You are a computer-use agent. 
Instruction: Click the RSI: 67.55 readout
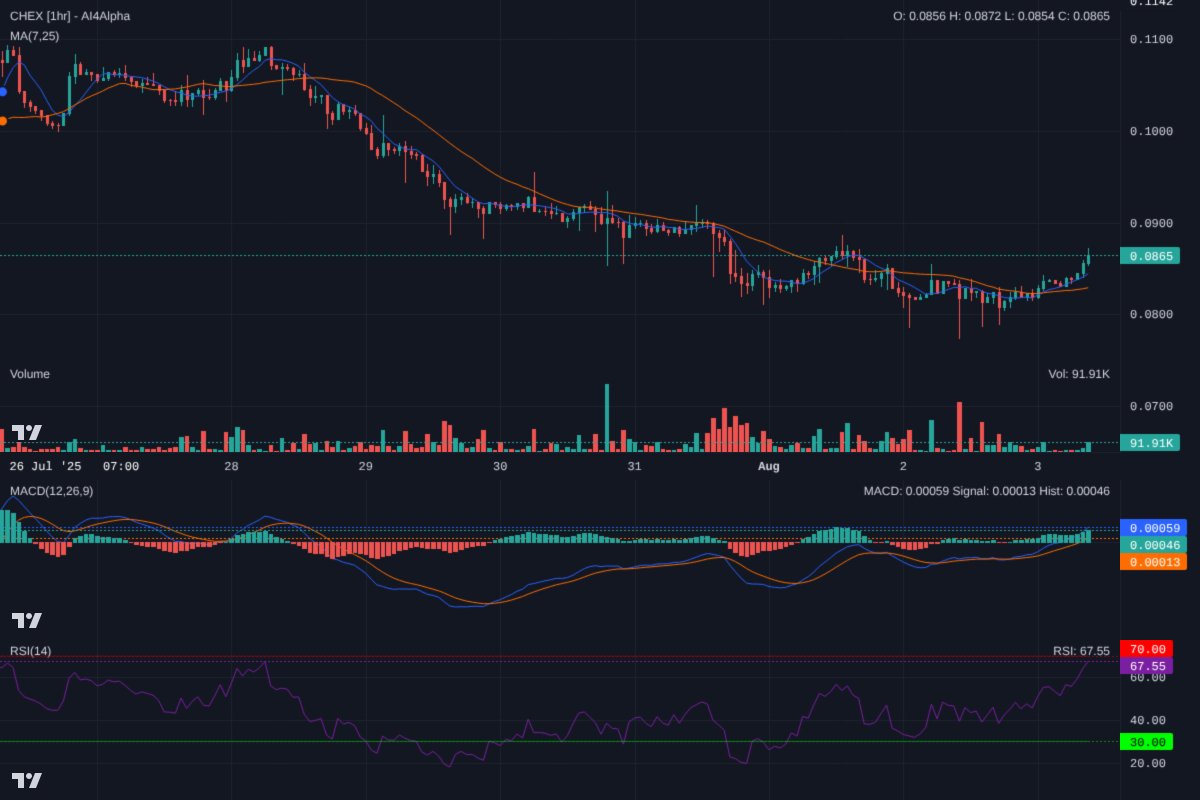pos(1082,650)
